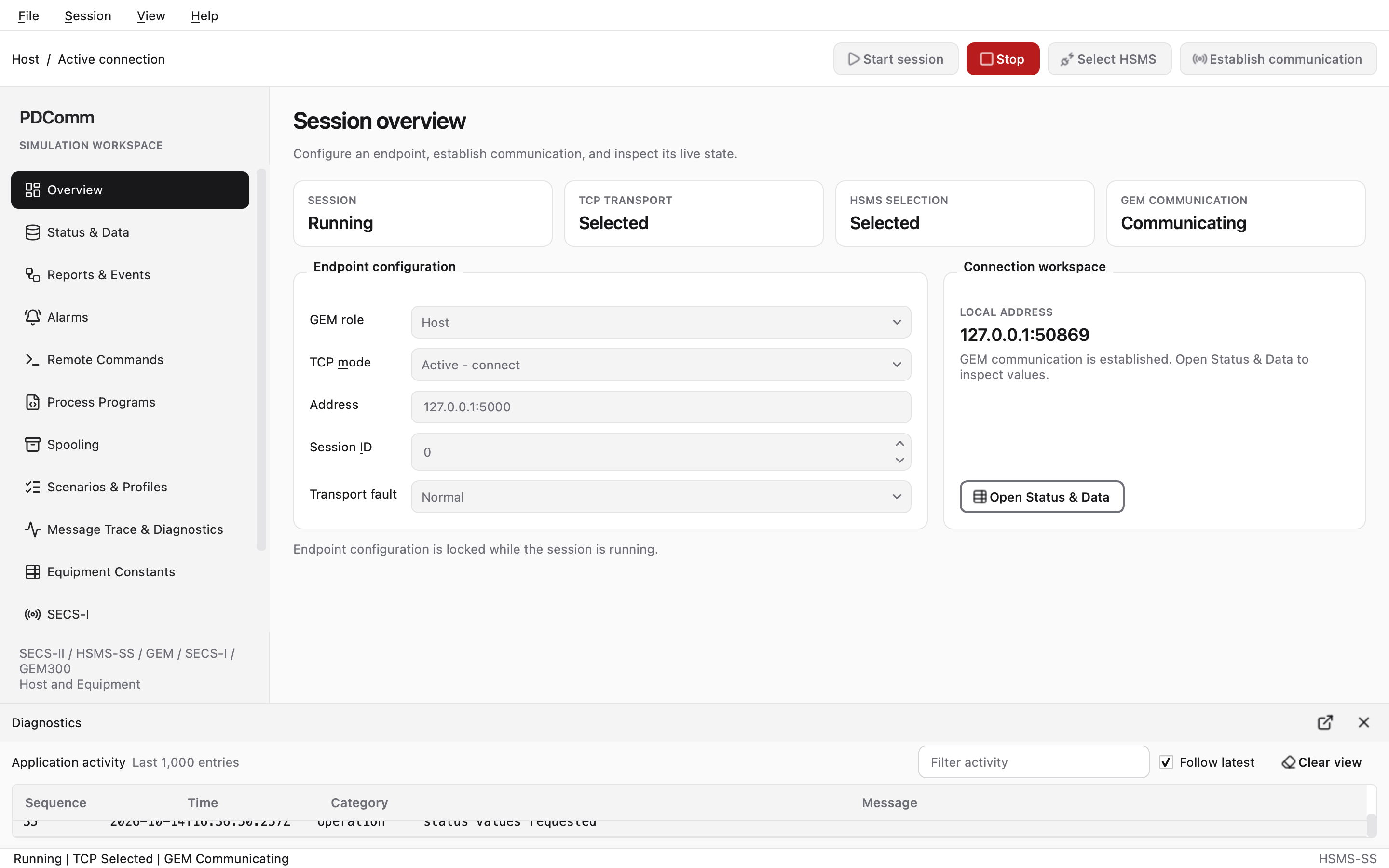Screen dimensions: 1389x868
Task: Click the play icon on Start session
Action: tap(854, 59)
